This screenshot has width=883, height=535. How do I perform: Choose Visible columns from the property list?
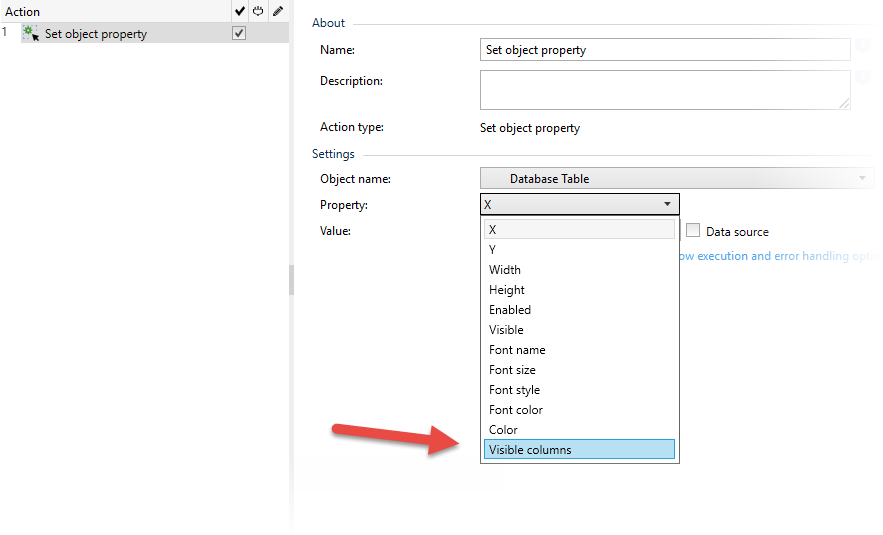point(579,450)
